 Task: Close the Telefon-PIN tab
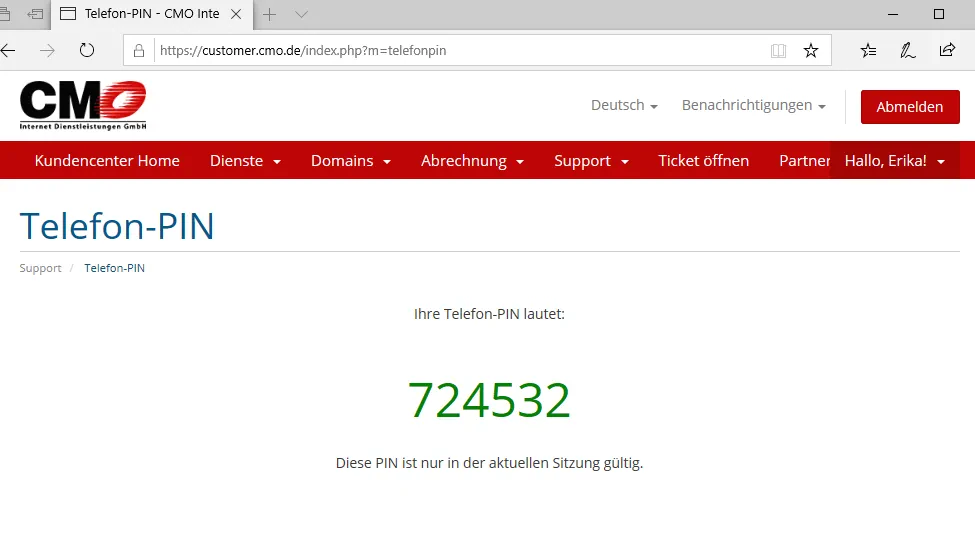(x=236, y=14)
